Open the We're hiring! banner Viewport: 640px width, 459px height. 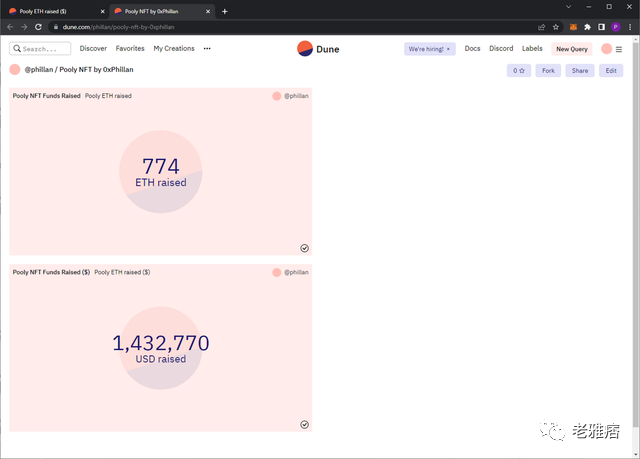click(426, 49)
